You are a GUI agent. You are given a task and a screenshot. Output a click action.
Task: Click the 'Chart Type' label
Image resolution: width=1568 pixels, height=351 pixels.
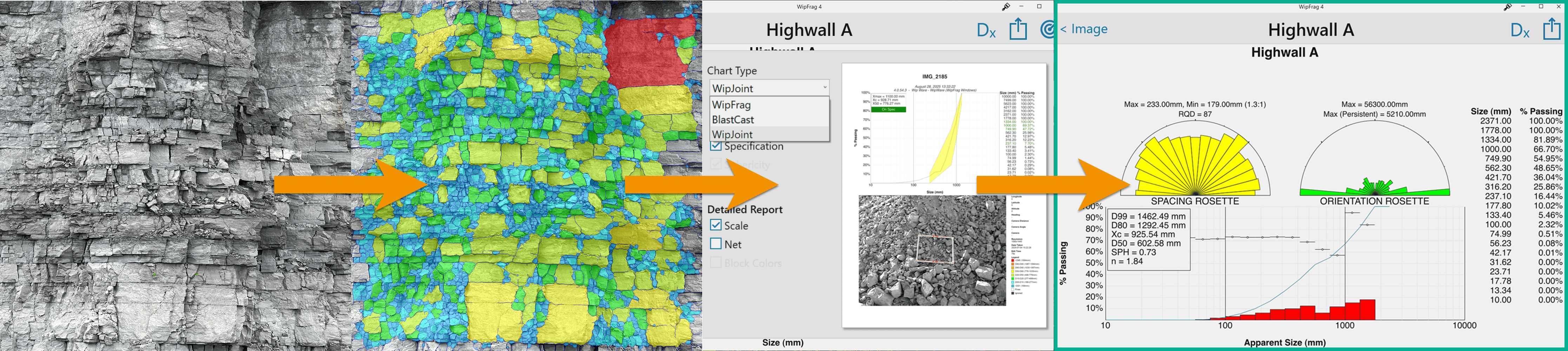pyautogui.click(x=732, y=71)
